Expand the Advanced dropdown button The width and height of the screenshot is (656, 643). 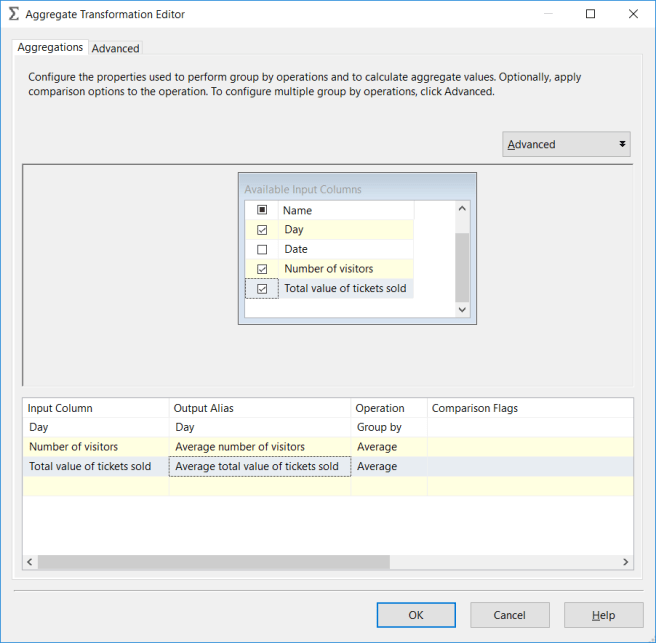tap(566, 144)
